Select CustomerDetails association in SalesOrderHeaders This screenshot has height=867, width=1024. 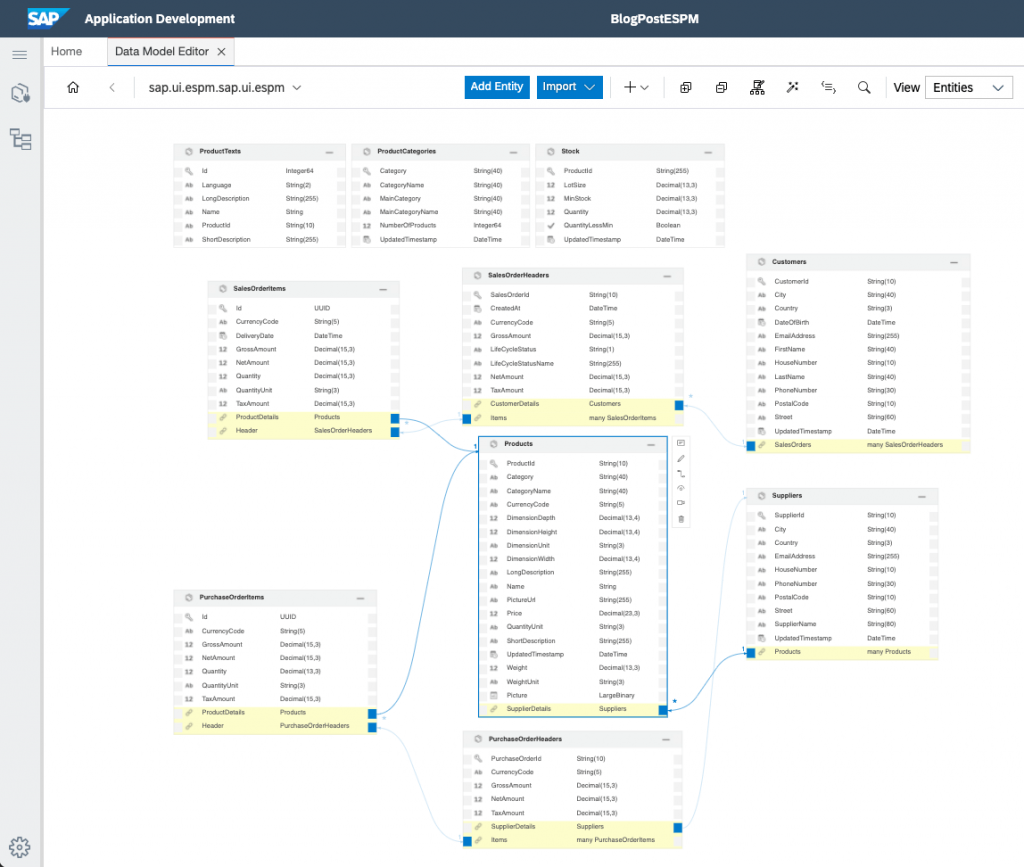pyautogui.click(x=573, y=404)
